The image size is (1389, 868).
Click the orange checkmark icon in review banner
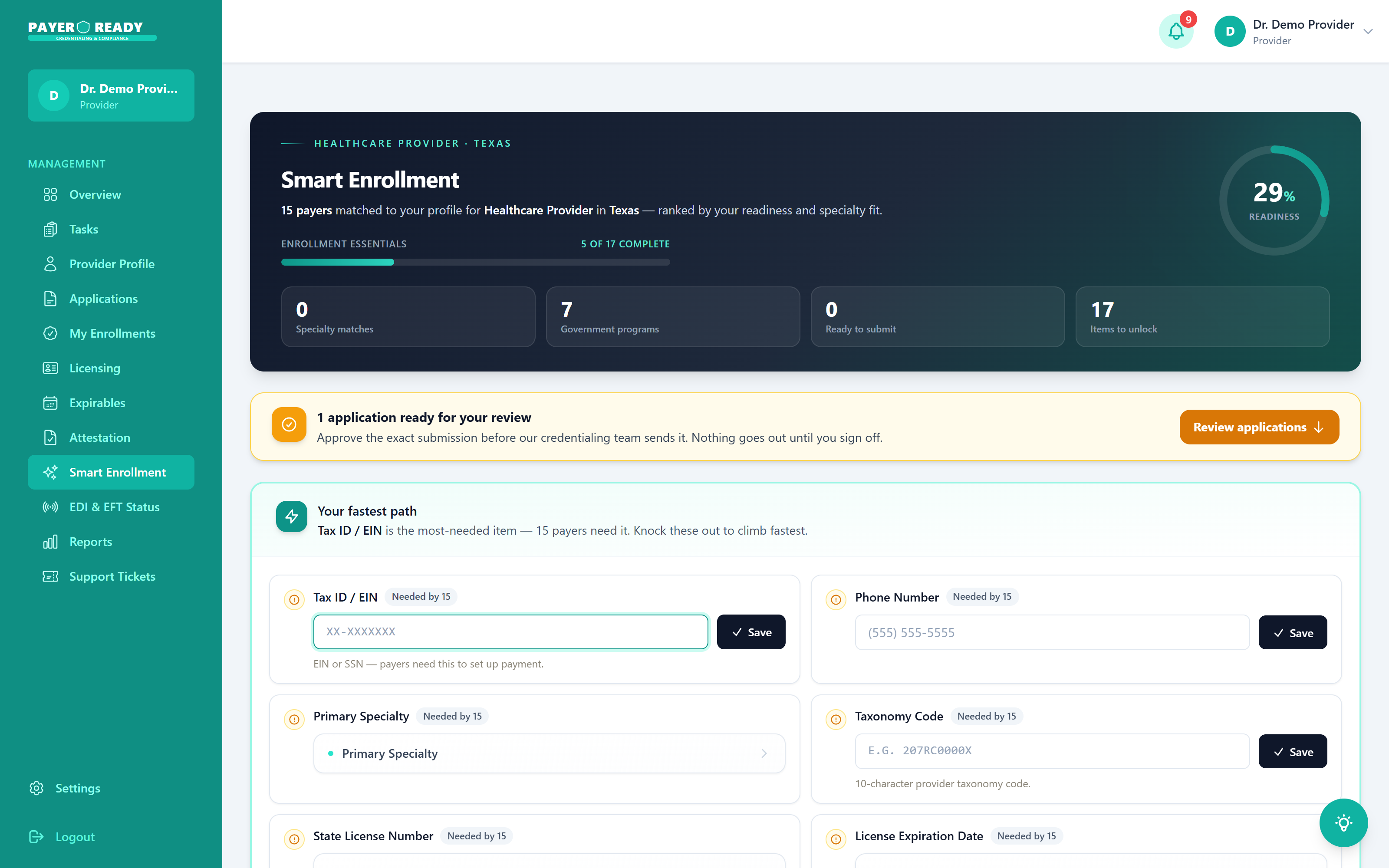click(x=289, y=425)
